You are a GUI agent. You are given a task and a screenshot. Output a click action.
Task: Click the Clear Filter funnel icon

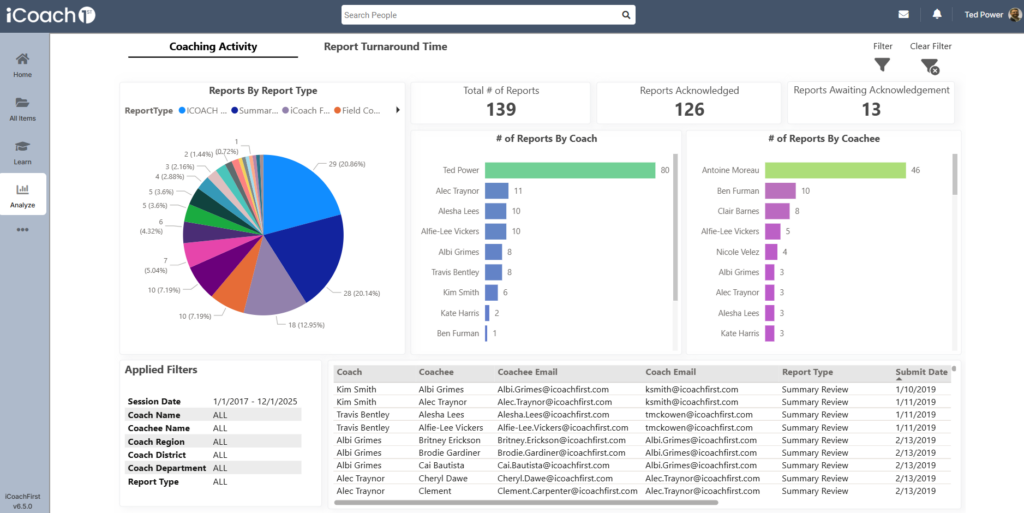pyautogui.click(x=929, y=66)
